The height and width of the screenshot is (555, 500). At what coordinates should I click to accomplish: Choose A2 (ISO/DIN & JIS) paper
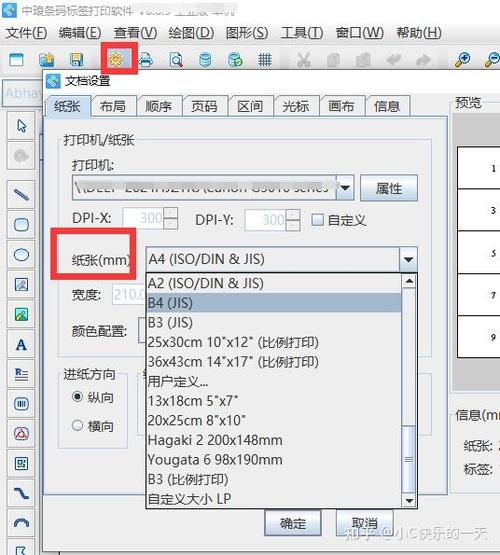(x=274, y=284)
